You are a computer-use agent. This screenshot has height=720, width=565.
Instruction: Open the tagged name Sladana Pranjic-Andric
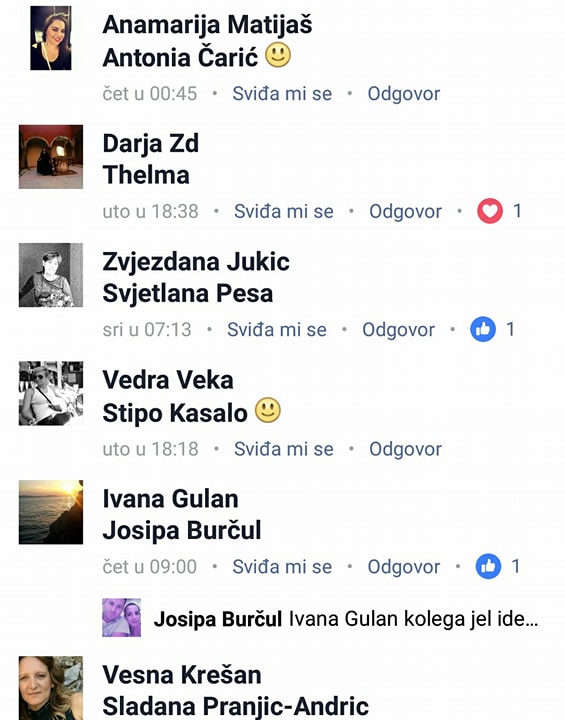coord(235,706)
